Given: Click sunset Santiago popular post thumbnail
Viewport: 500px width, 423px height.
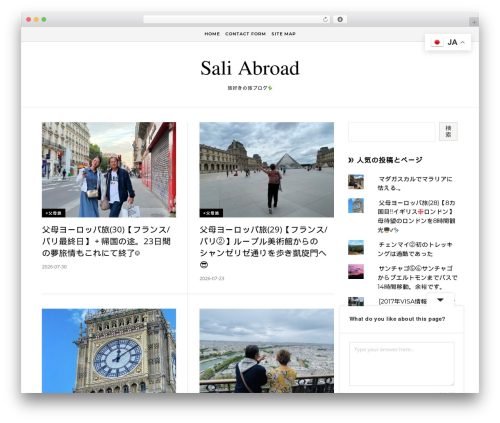Looking at the screenshot, I should tap(356, 272).
